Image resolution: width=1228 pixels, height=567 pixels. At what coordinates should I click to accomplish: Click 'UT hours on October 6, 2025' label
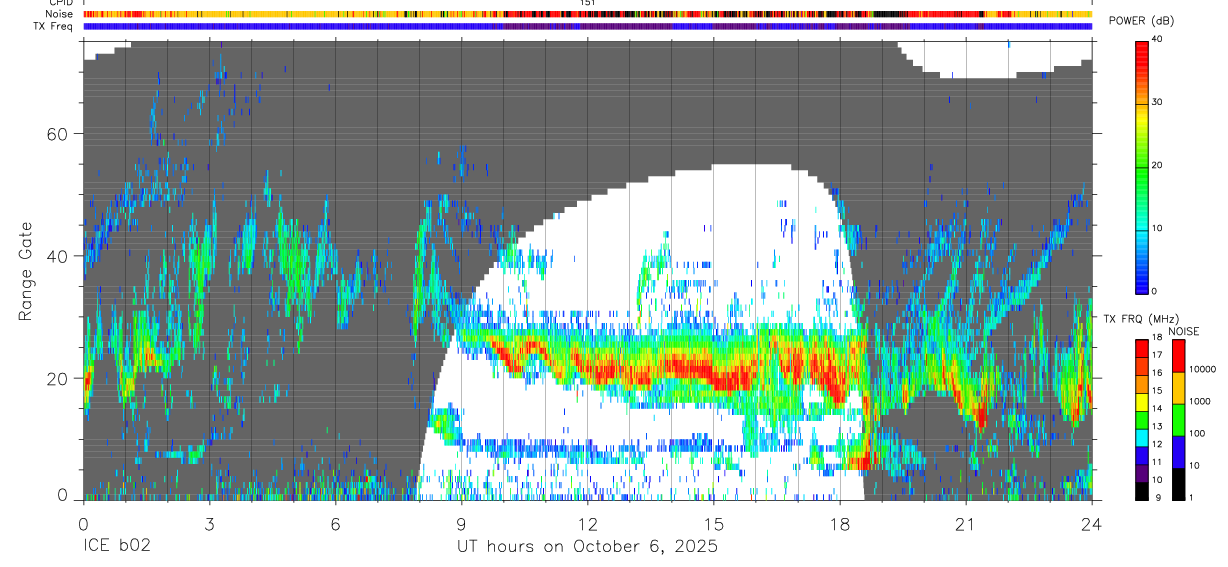tap(587, 548)
